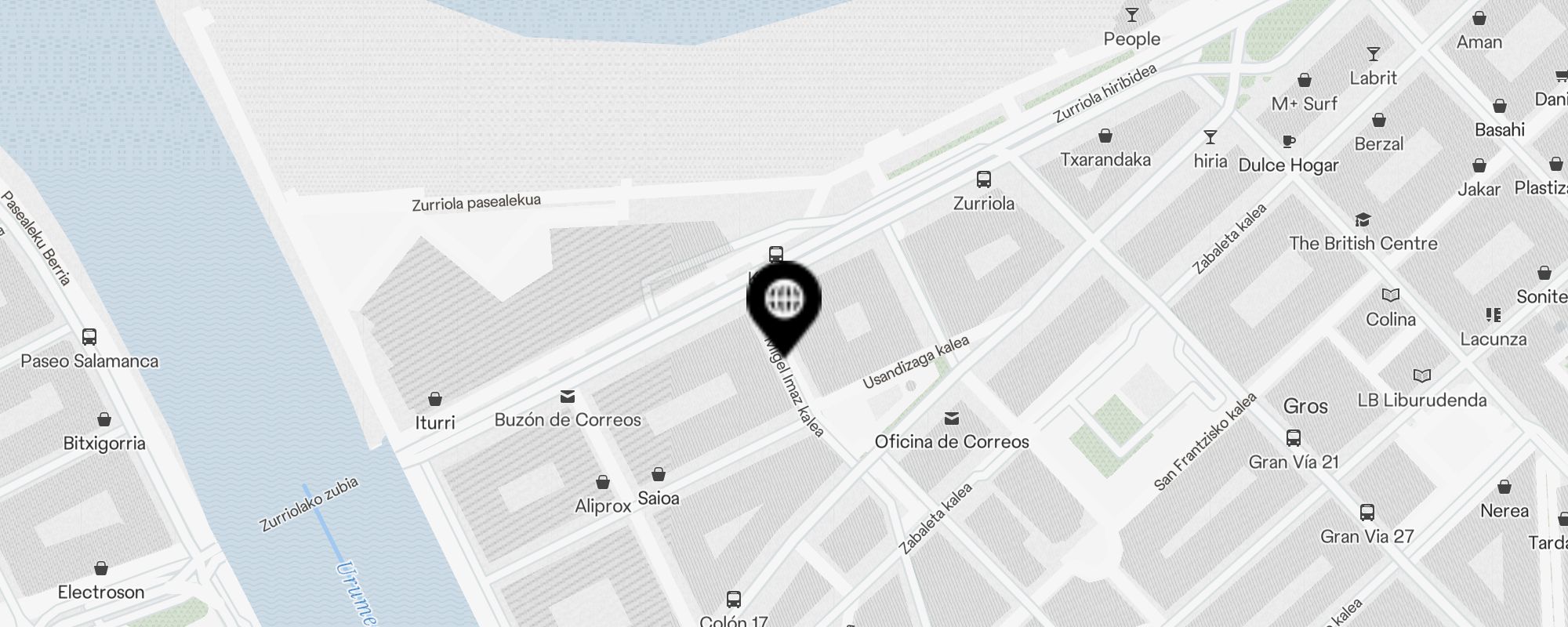The height and width of the screenshot is (627, 1568).
Task: Select the Zurriola bus stop icon
Action: click(984, 179)
